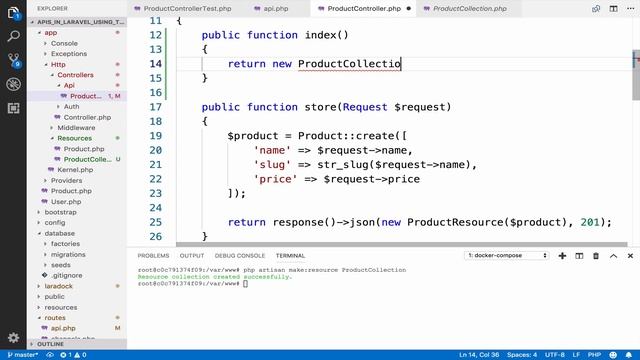Collapse the app folder
This screenshot has width=640, height=360.
[51, 33]
